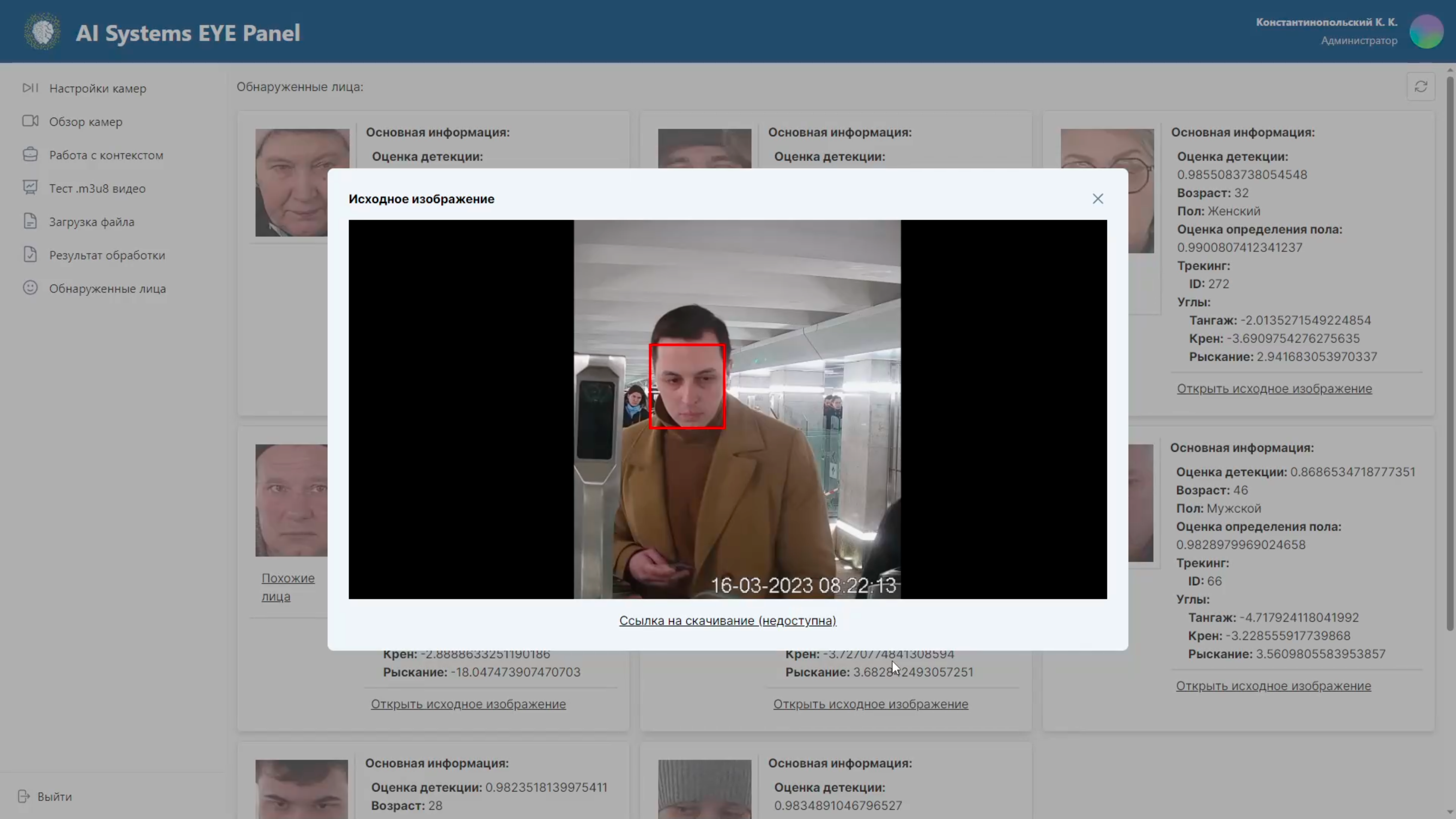Viewport: 1456px width, 819px height.
Task: Open source image for tracking ID 272
Action: tap(1274, 389)
